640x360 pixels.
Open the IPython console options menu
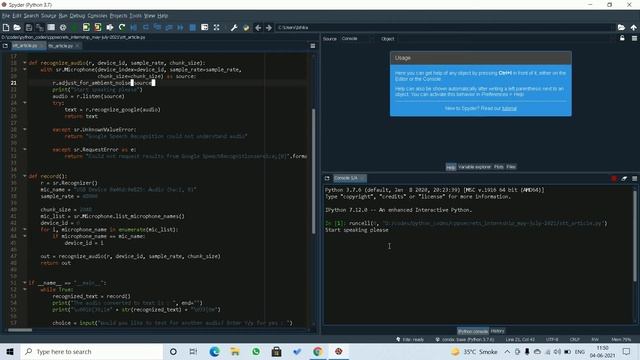[634, 178]
